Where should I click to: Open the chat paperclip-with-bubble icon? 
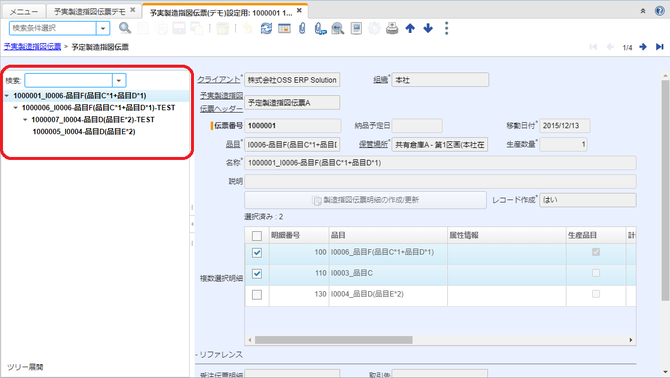coord(320,28)
